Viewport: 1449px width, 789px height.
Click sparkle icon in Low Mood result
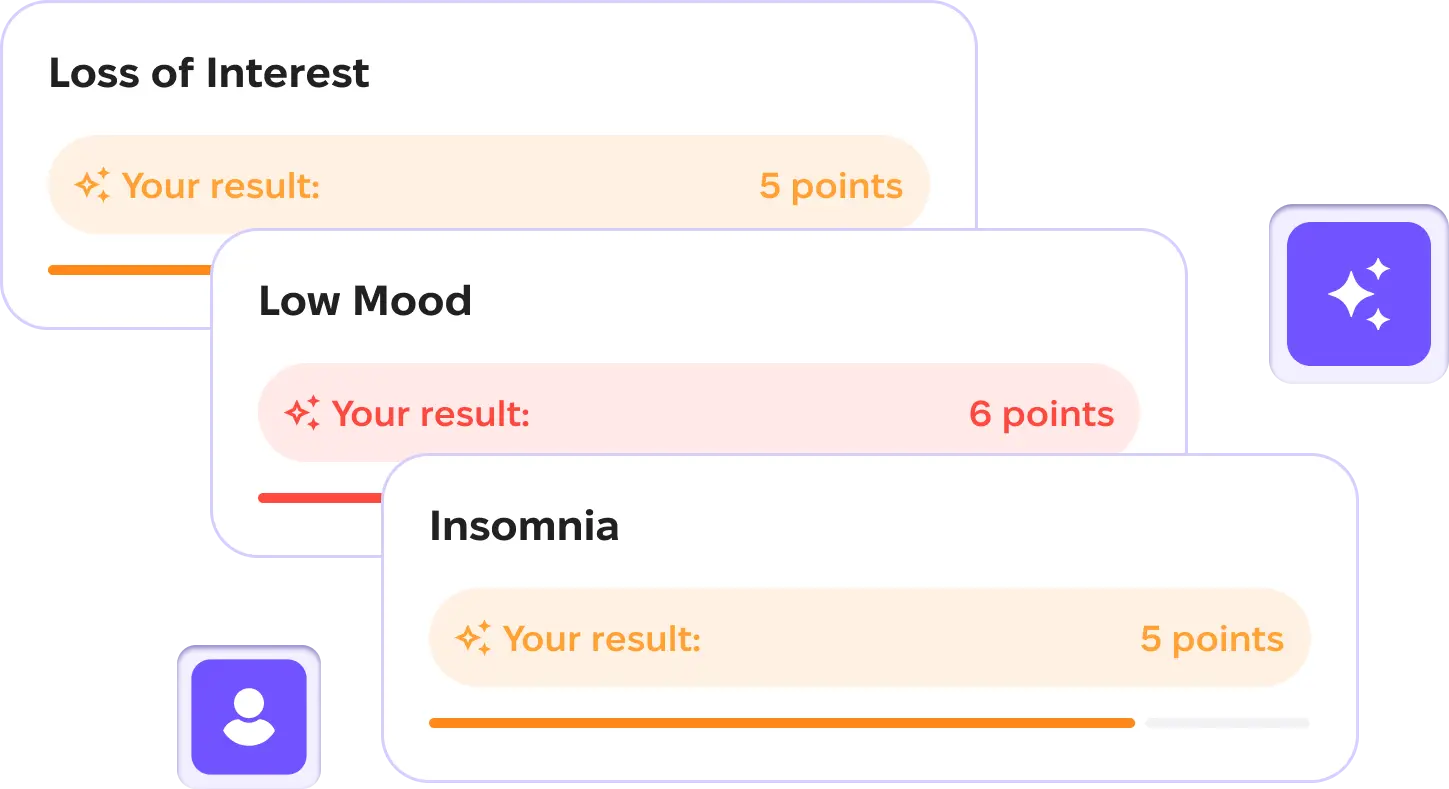pos(302,413)
